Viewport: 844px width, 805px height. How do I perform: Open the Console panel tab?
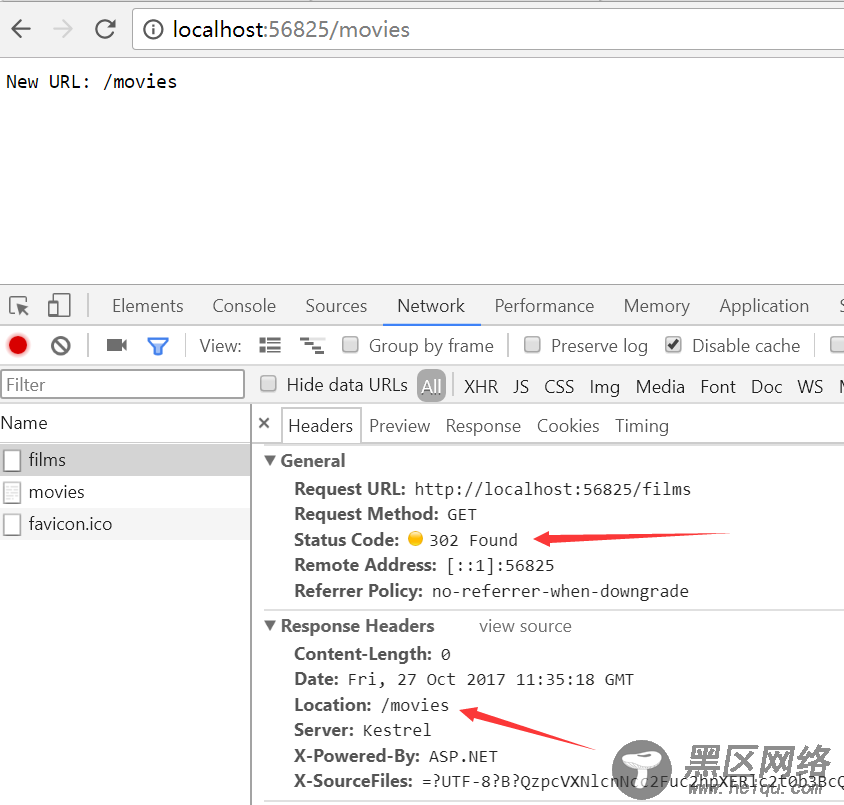click(244, 306)
